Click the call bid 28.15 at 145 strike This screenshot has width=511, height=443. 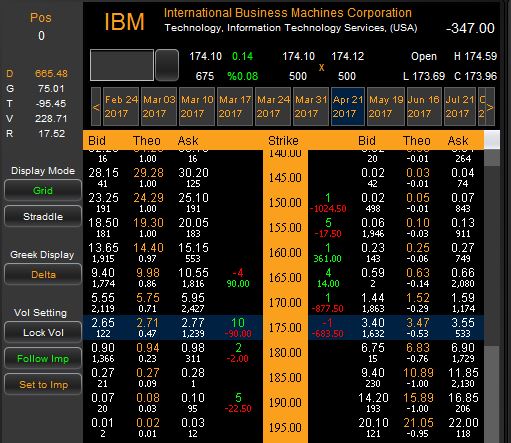(103, 173)
